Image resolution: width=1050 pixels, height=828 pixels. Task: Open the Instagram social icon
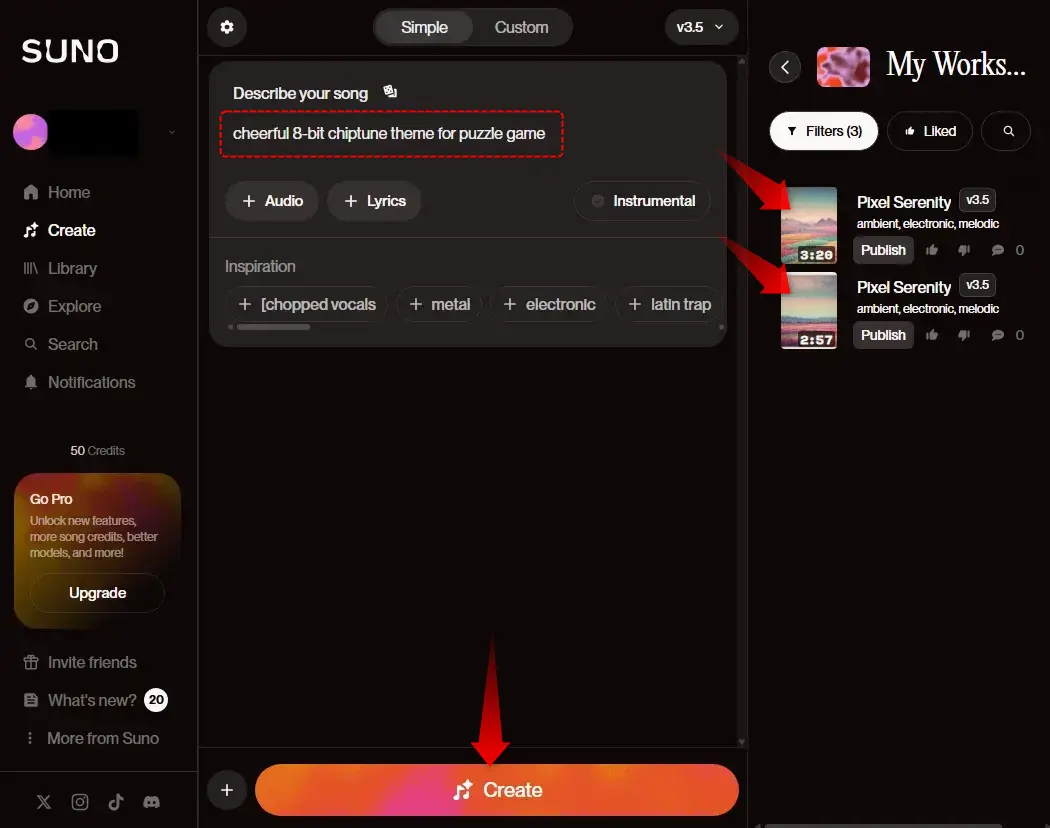coord(80,801)
